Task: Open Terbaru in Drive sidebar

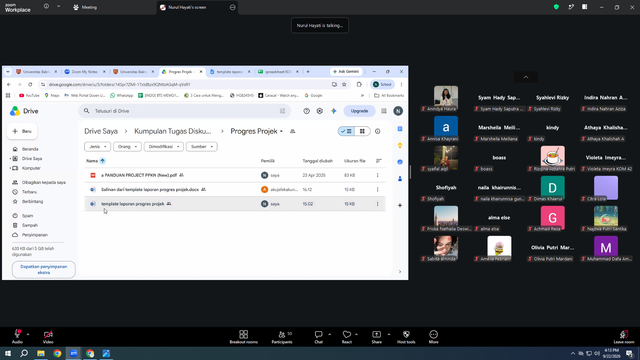Action: [29, 192]
